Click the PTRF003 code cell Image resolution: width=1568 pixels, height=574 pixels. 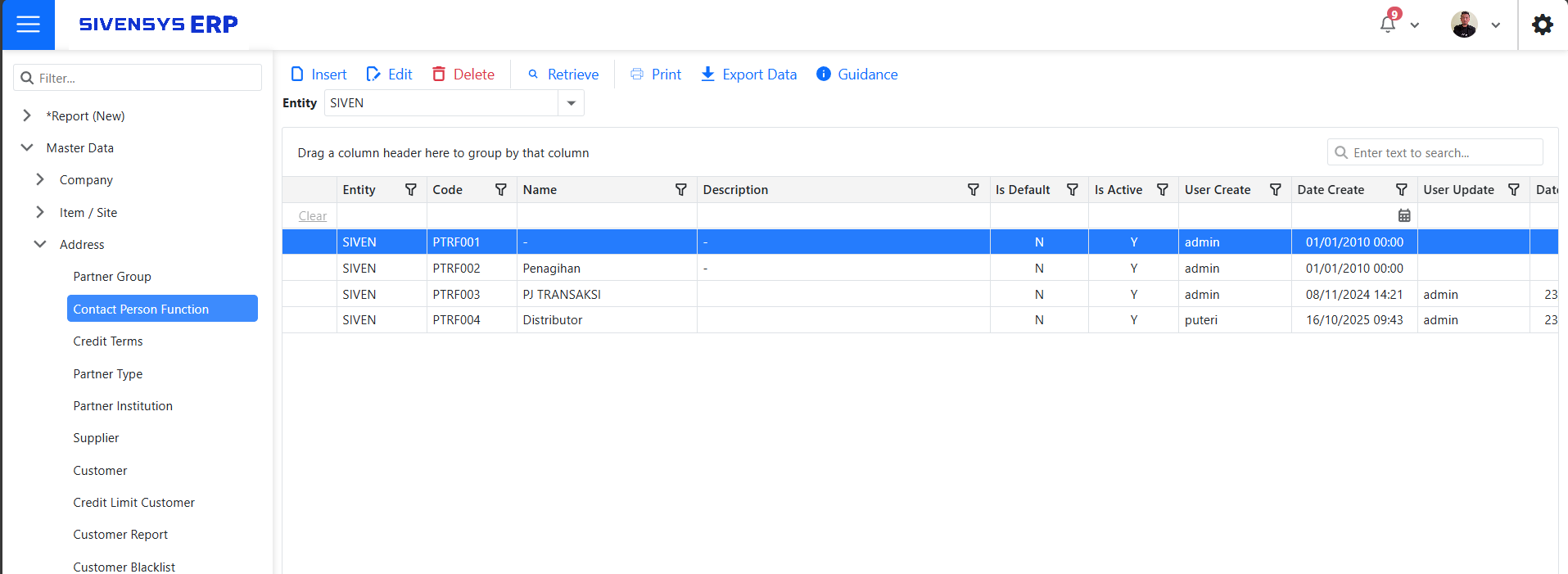click(x=472, y=294)
